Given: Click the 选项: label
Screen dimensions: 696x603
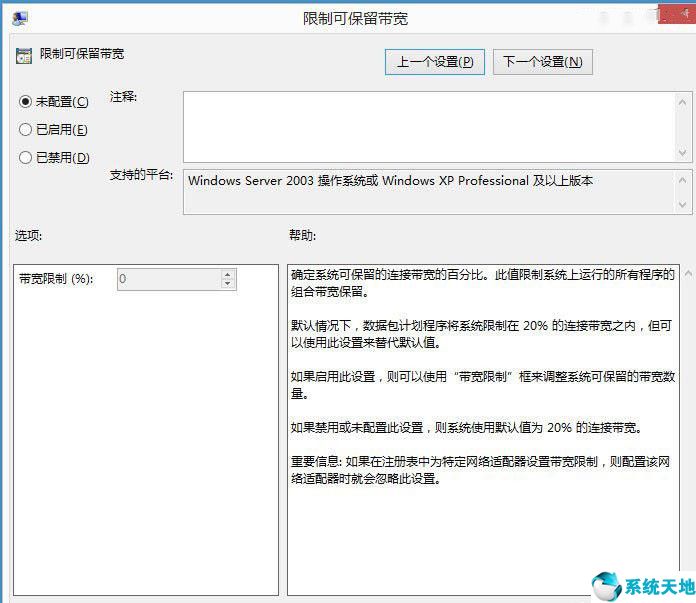Looking at the screenshot, I should tap(28, 235).
